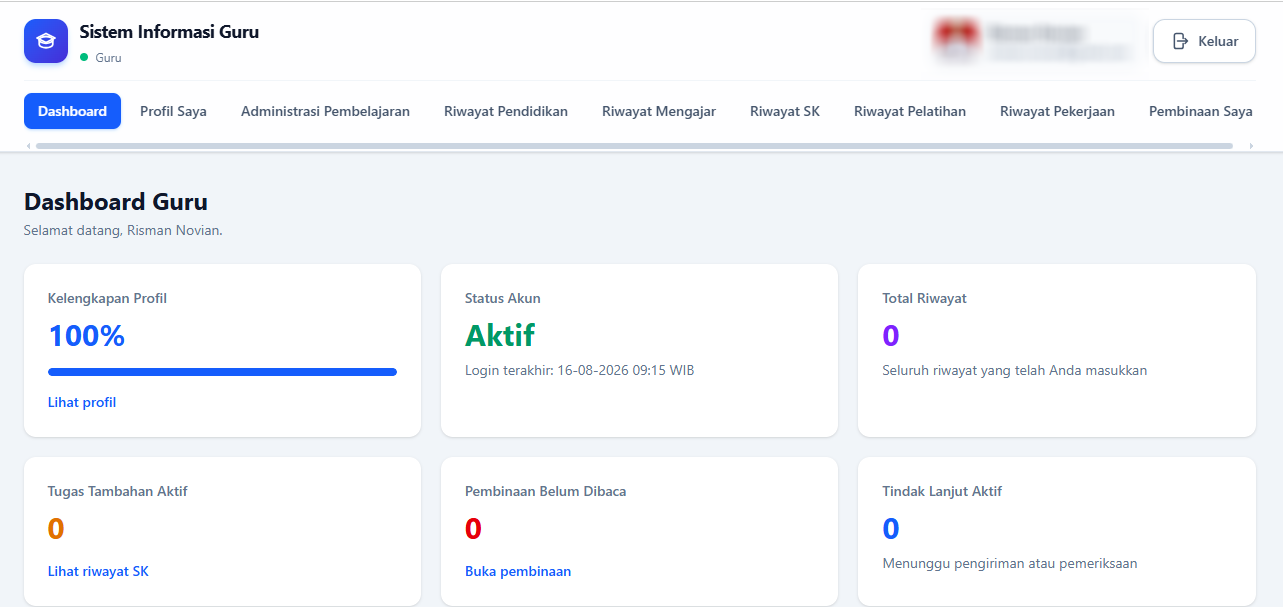The height and width of the screenshot is (607, 1283).
Task: Click the Kelengkapan Profil card label
Action: [107, 298]
